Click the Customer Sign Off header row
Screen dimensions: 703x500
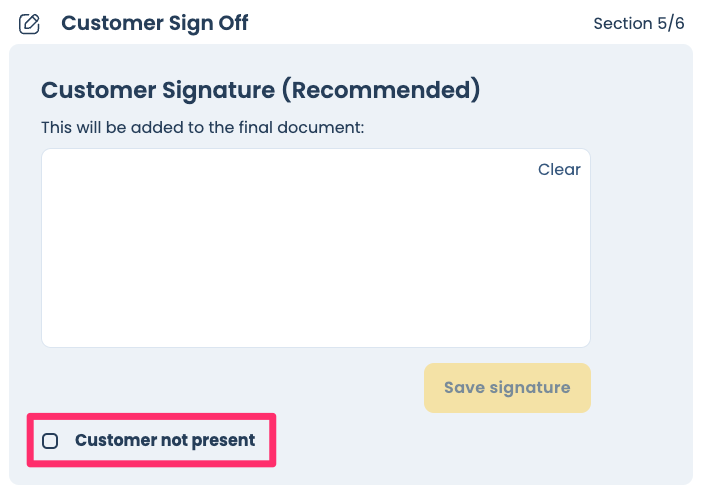pos(350,23)
